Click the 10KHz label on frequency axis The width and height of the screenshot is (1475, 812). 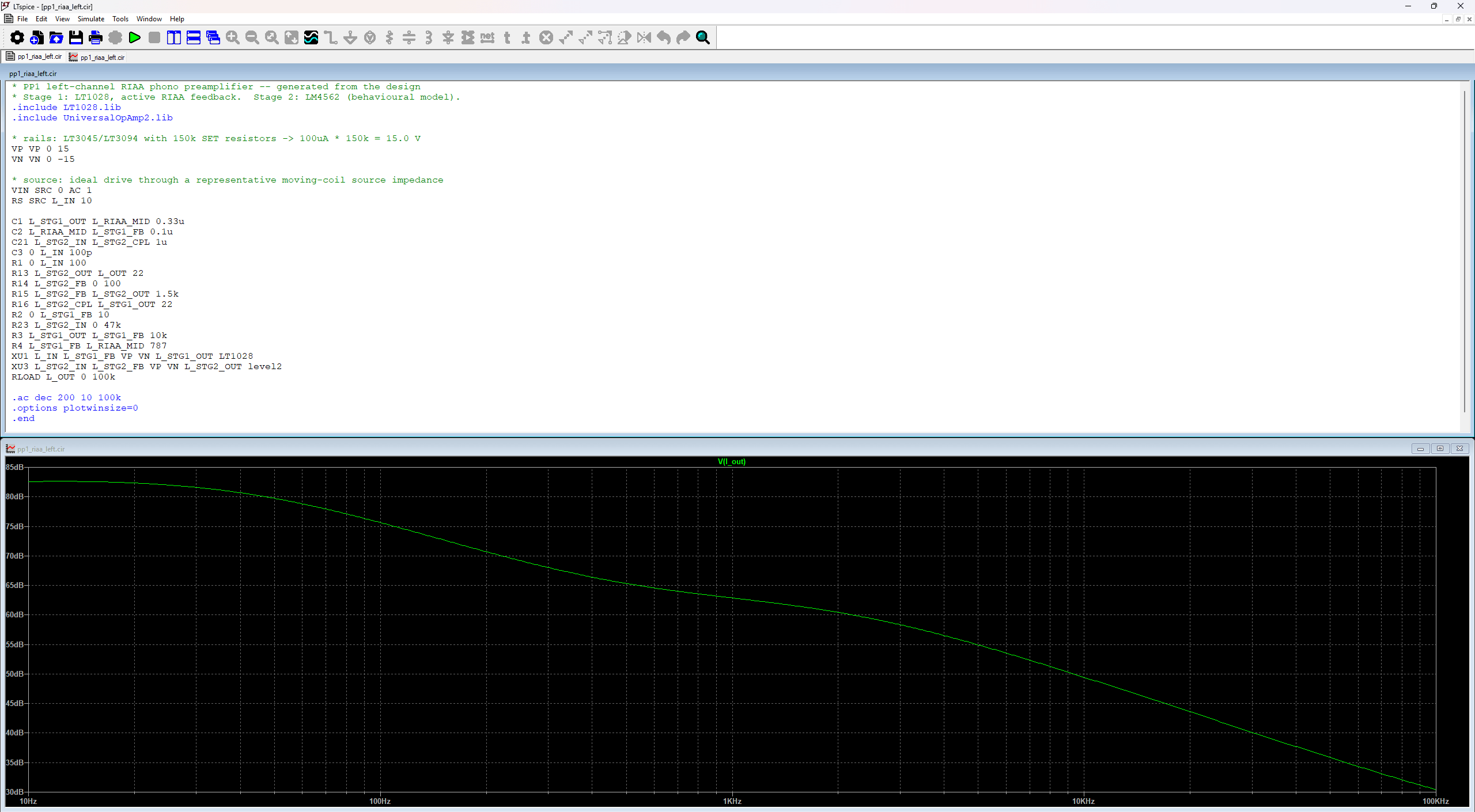(x=1083, y=801)
